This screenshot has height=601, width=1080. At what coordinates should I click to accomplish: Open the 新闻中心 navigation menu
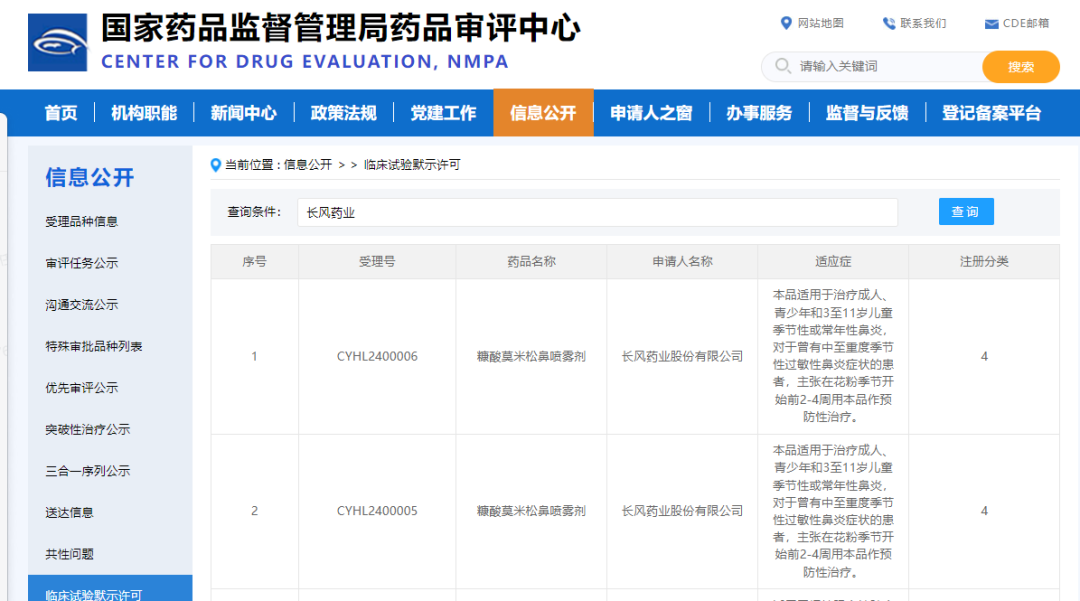243,113
